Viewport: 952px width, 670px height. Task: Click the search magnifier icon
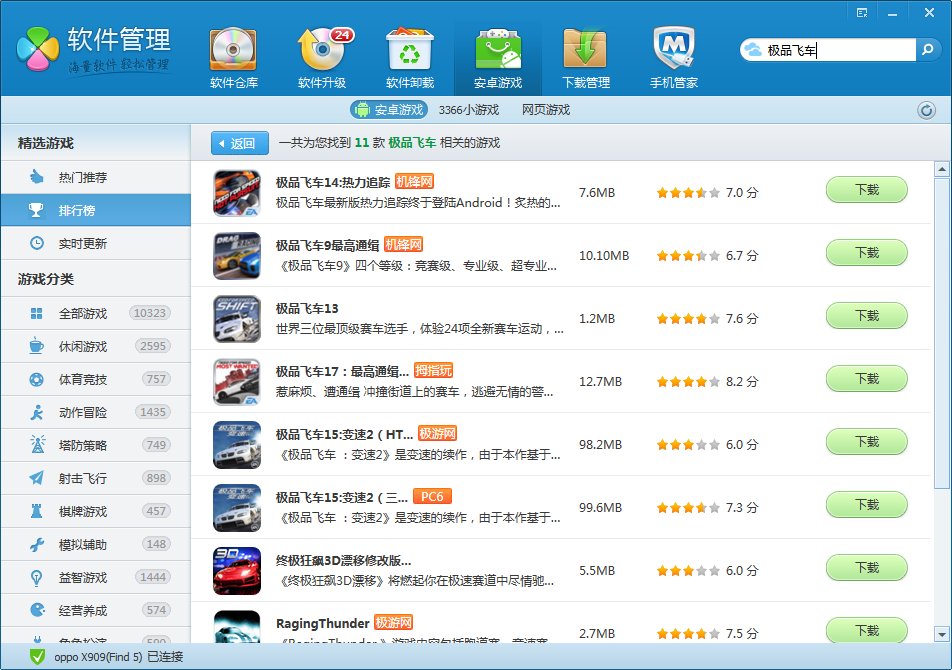[x=929, y=50]
